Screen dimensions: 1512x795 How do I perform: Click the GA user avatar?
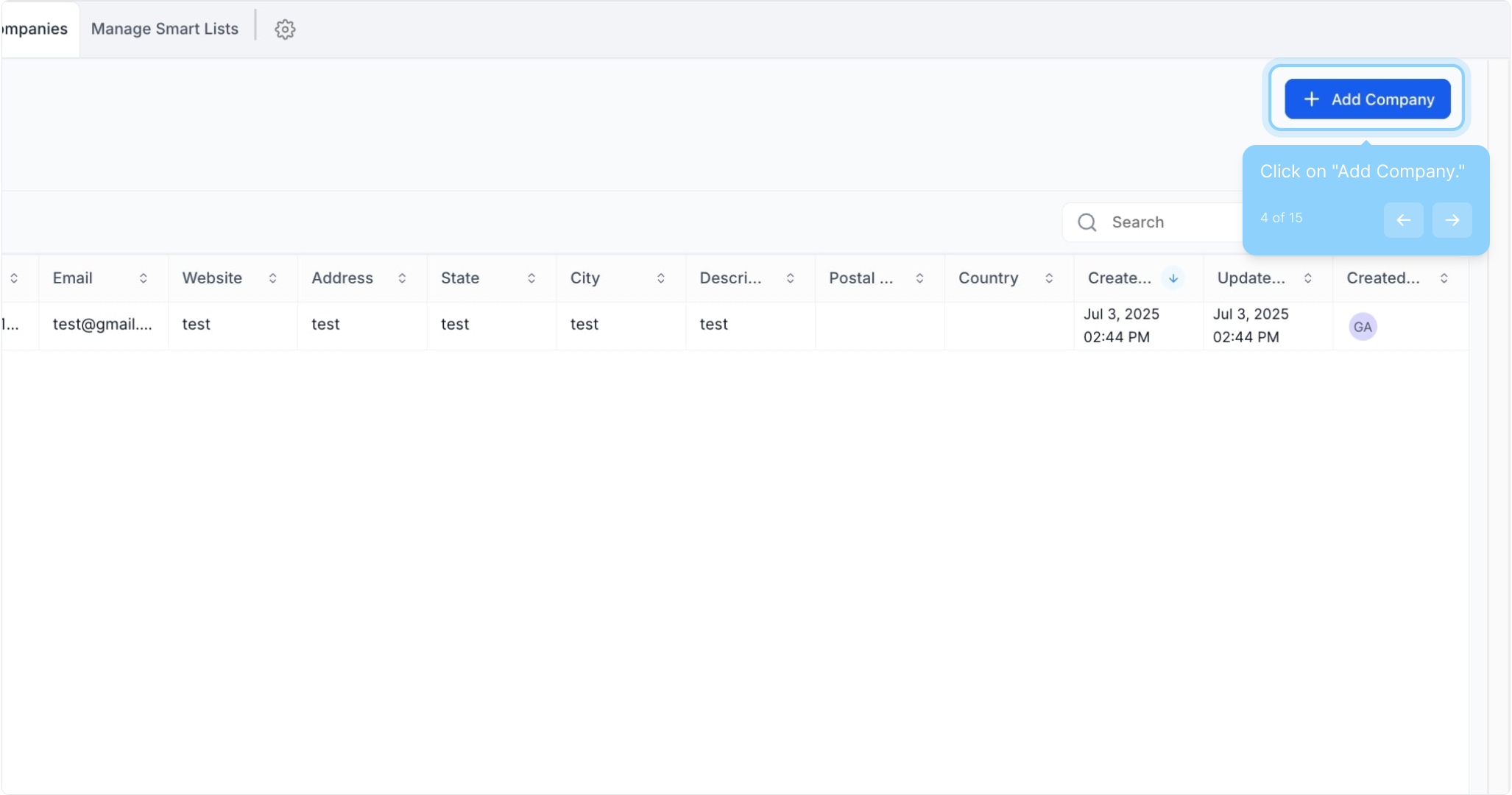coord(1362,327)
